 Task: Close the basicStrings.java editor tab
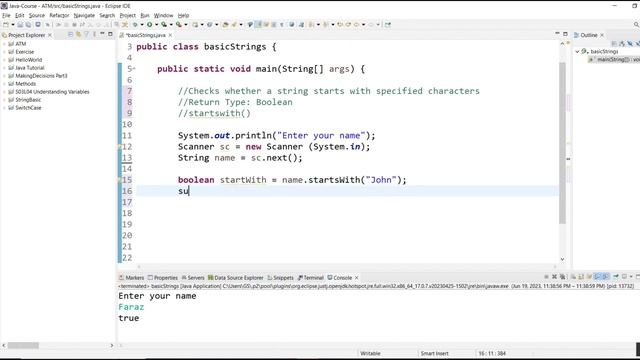tap(170, 35)
